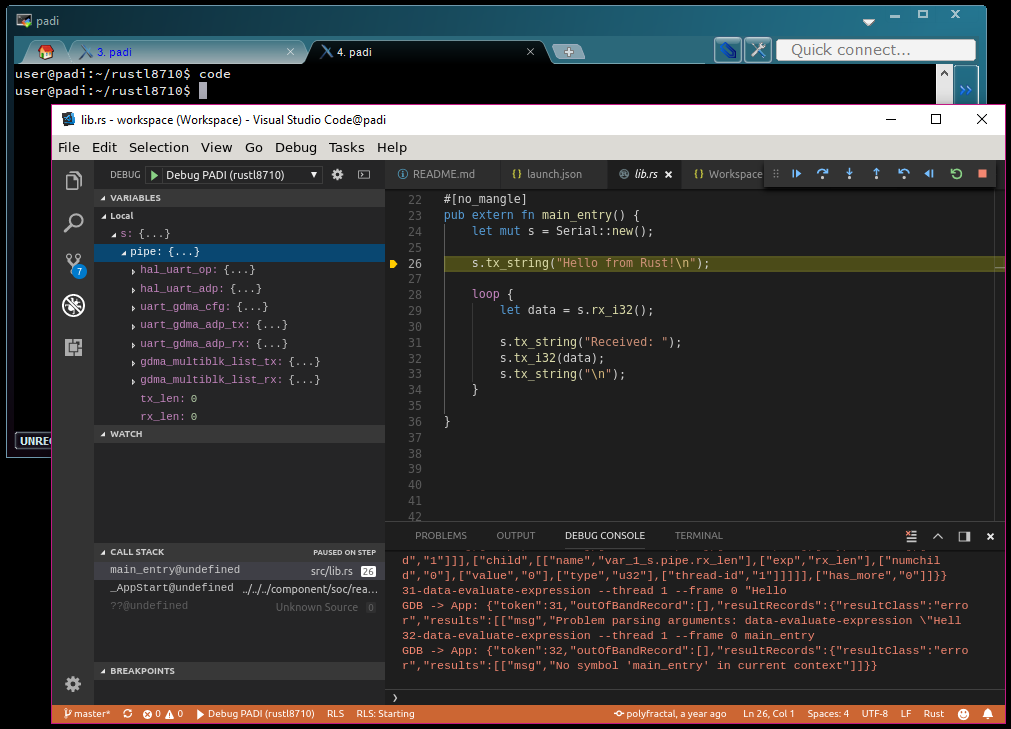Close the bottom panel

click(x=990, y=536)
